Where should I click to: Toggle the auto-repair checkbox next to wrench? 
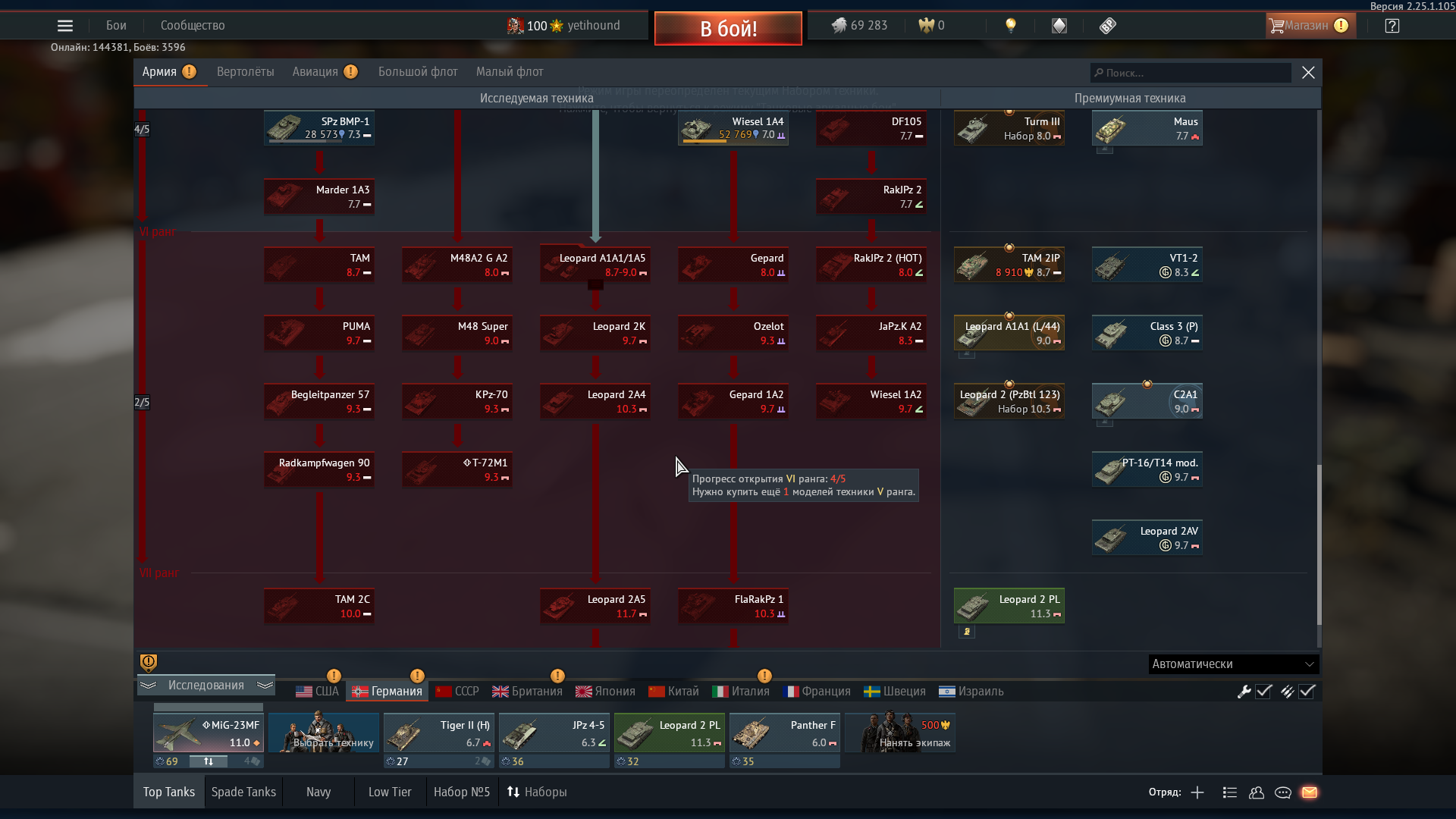[1264, 692]
